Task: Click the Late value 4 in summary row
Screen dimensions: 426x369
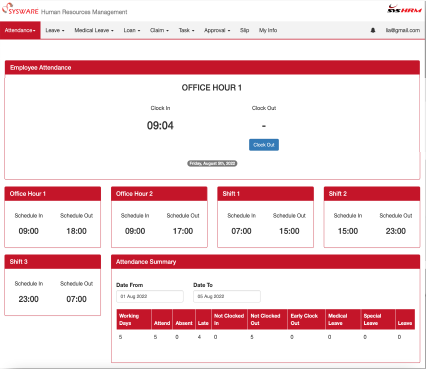Action: tap(199, 337)
